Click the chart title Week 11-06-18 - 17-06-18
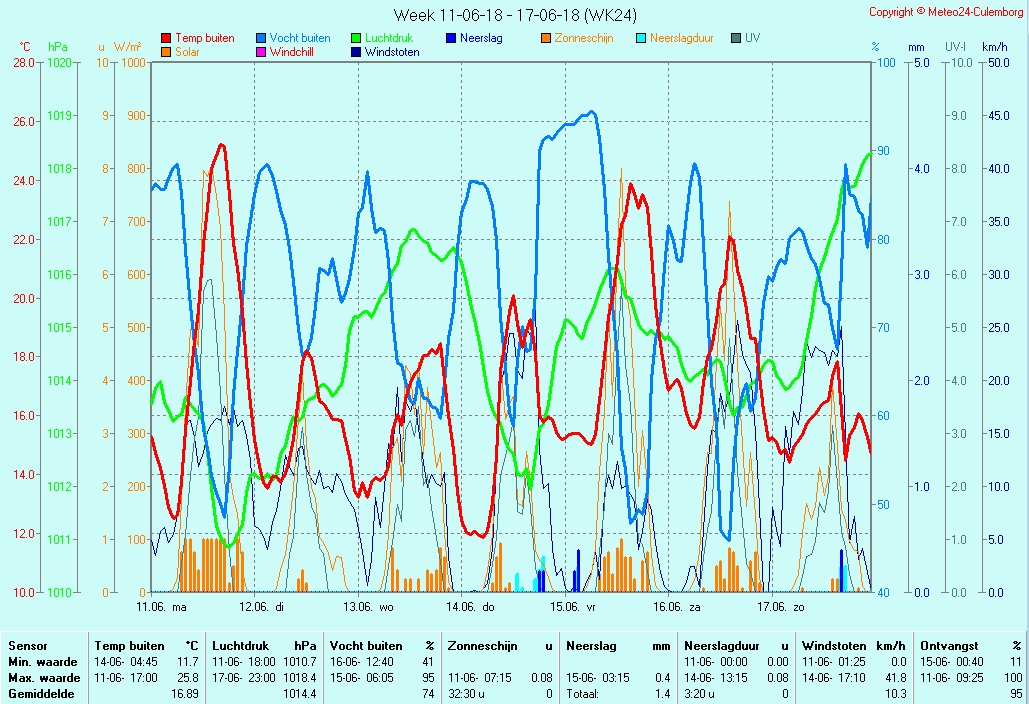The image size is (1029, 704). point(514,15)
